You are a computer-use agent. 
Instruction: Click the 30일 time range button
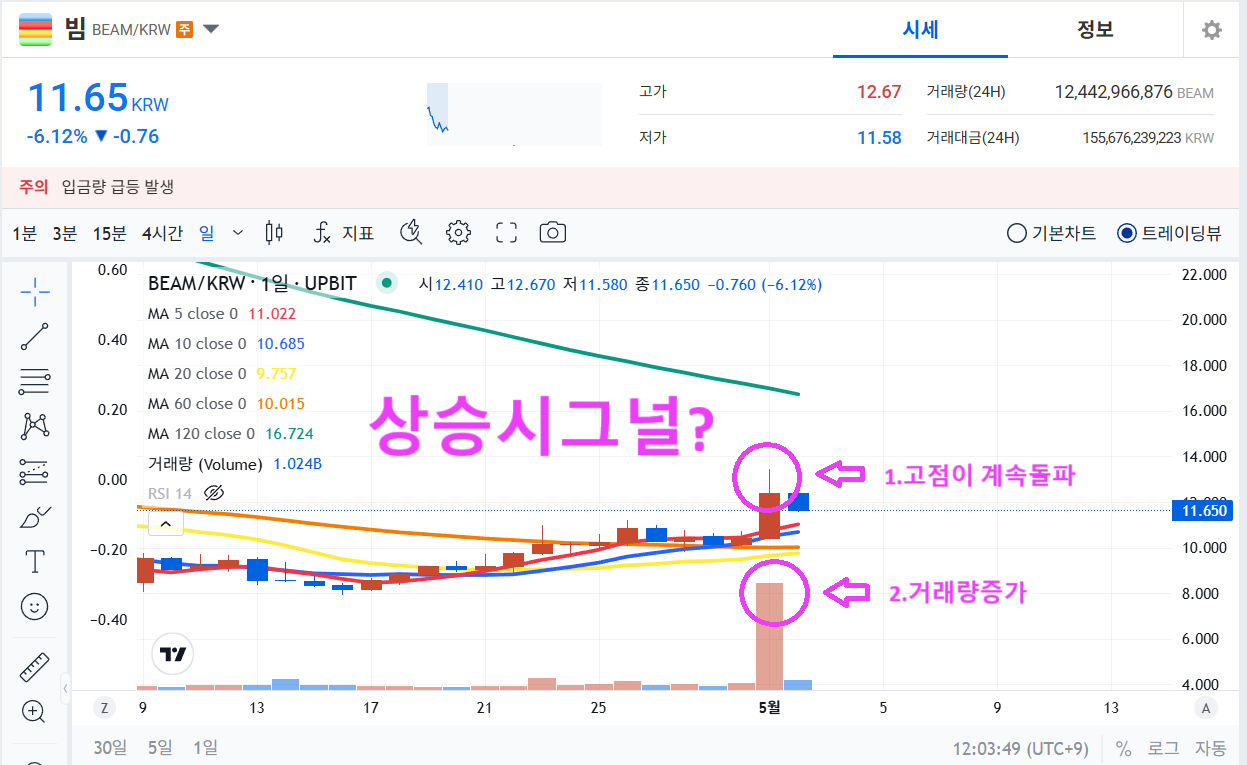click(110, 746)
